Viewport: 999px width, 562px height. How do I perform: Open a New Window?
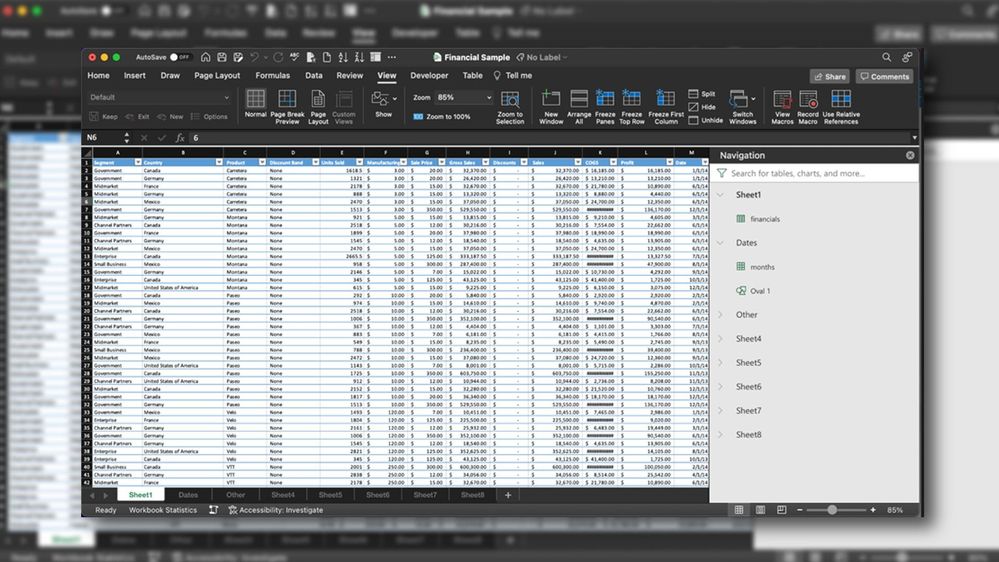551,106
